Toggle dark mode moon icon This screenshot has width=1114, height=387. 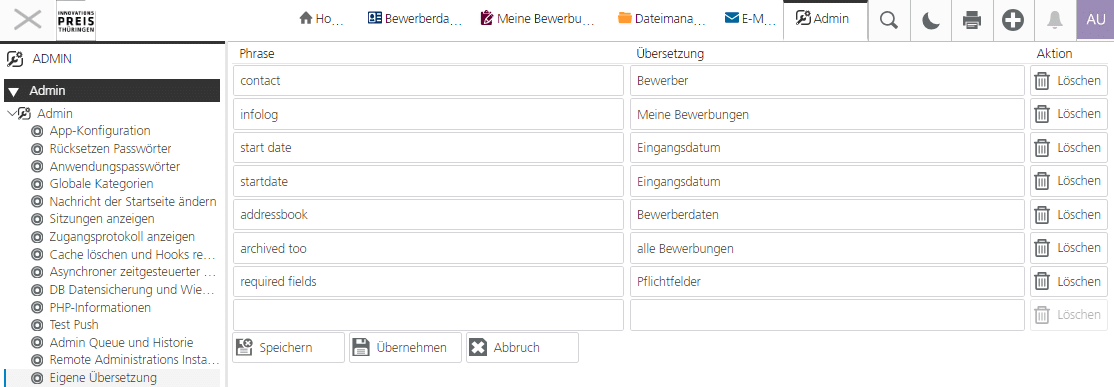(931, 20)
